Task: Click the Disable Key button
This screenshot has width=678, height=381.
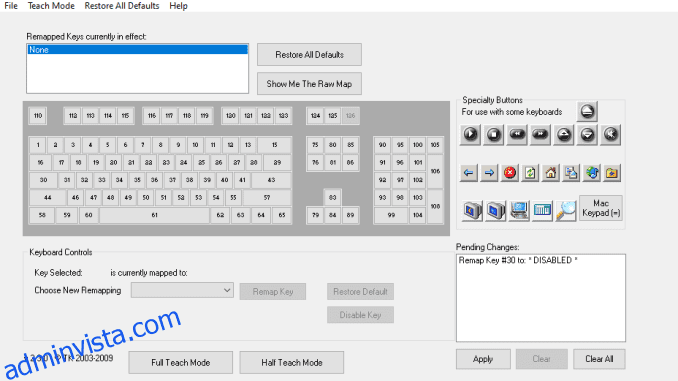Action: [x=360, y=315]
